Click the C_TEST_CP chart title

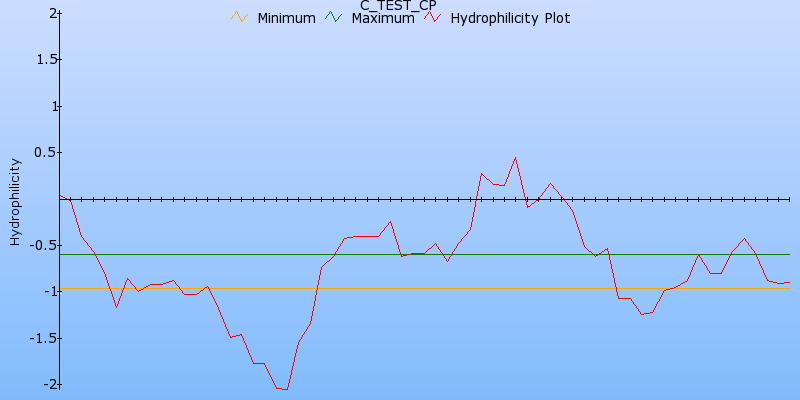(x=398, y=5)
